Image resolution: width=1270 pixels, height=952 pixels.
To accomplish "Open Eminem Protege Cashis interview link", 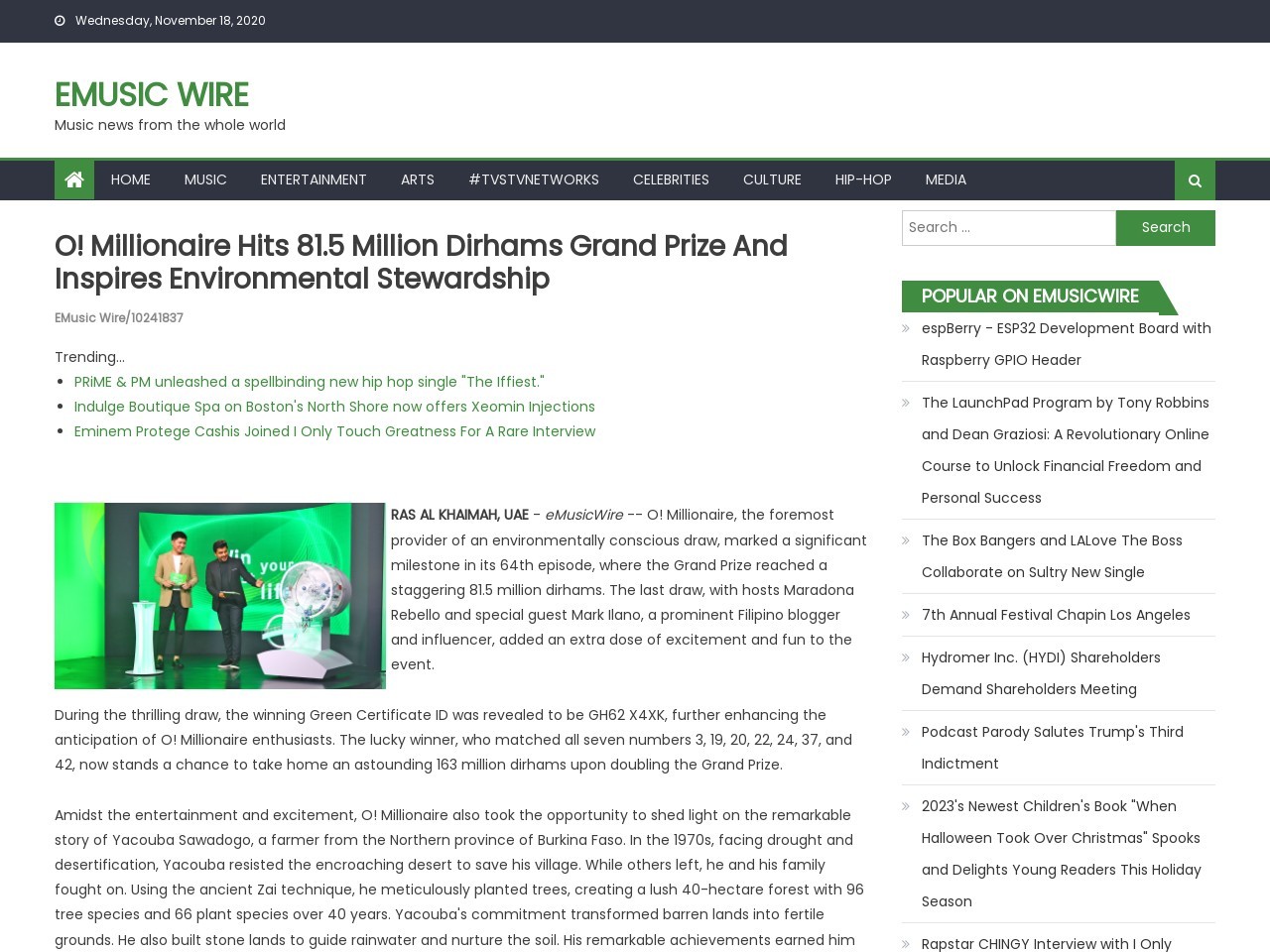I will click(334, 431).
